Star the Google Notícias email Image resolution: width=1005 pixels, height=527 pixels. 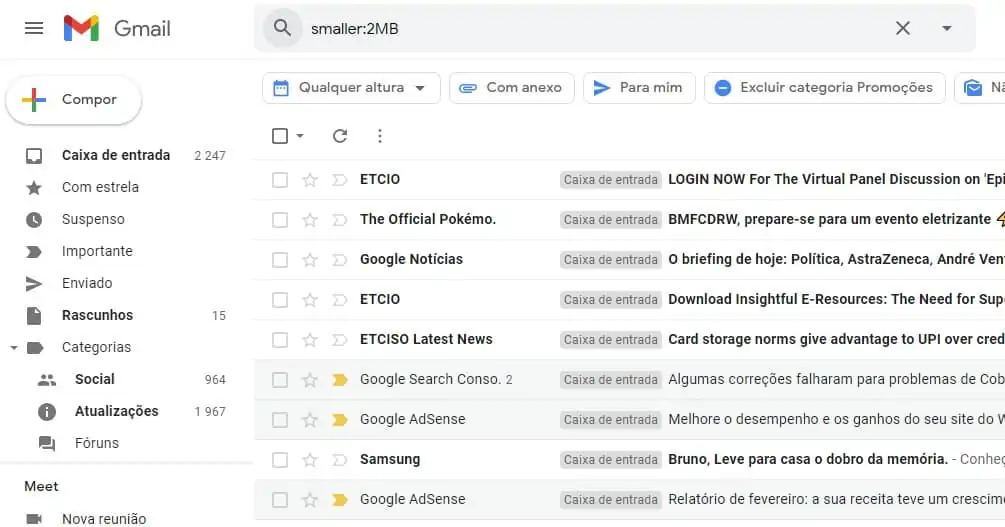click(x=310, y=260)
